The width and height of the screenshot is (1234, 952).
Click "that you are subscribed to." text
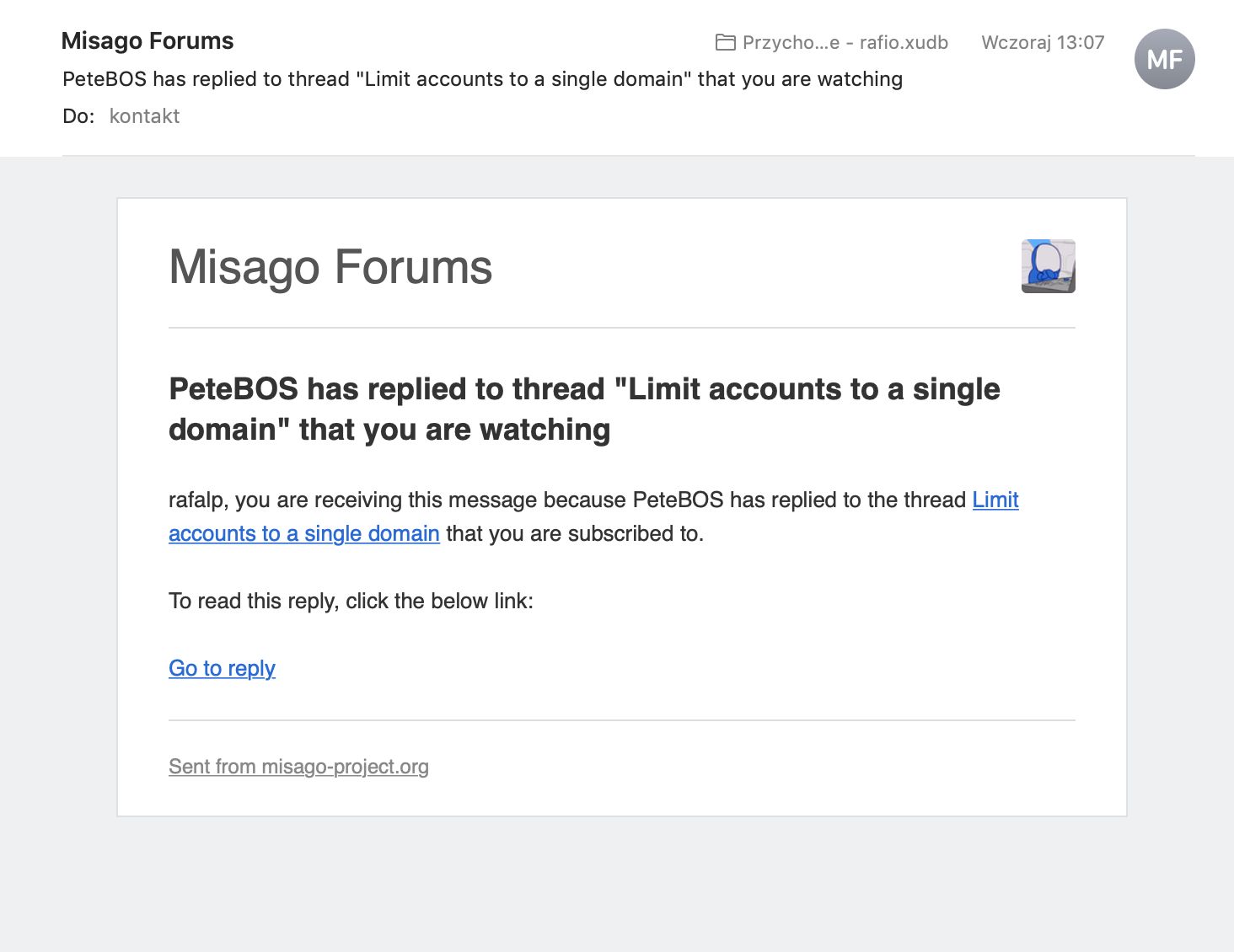tap(575, 533)
